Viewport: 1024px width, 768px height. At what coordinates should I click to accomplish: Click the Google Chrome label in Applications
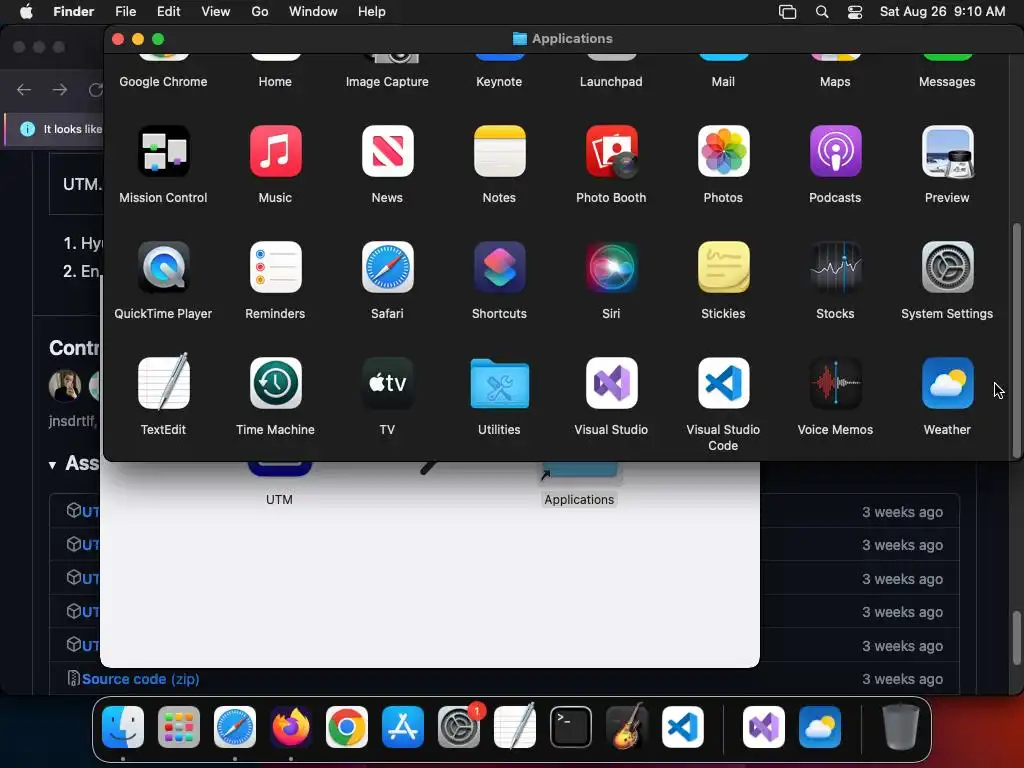point(163,82)
